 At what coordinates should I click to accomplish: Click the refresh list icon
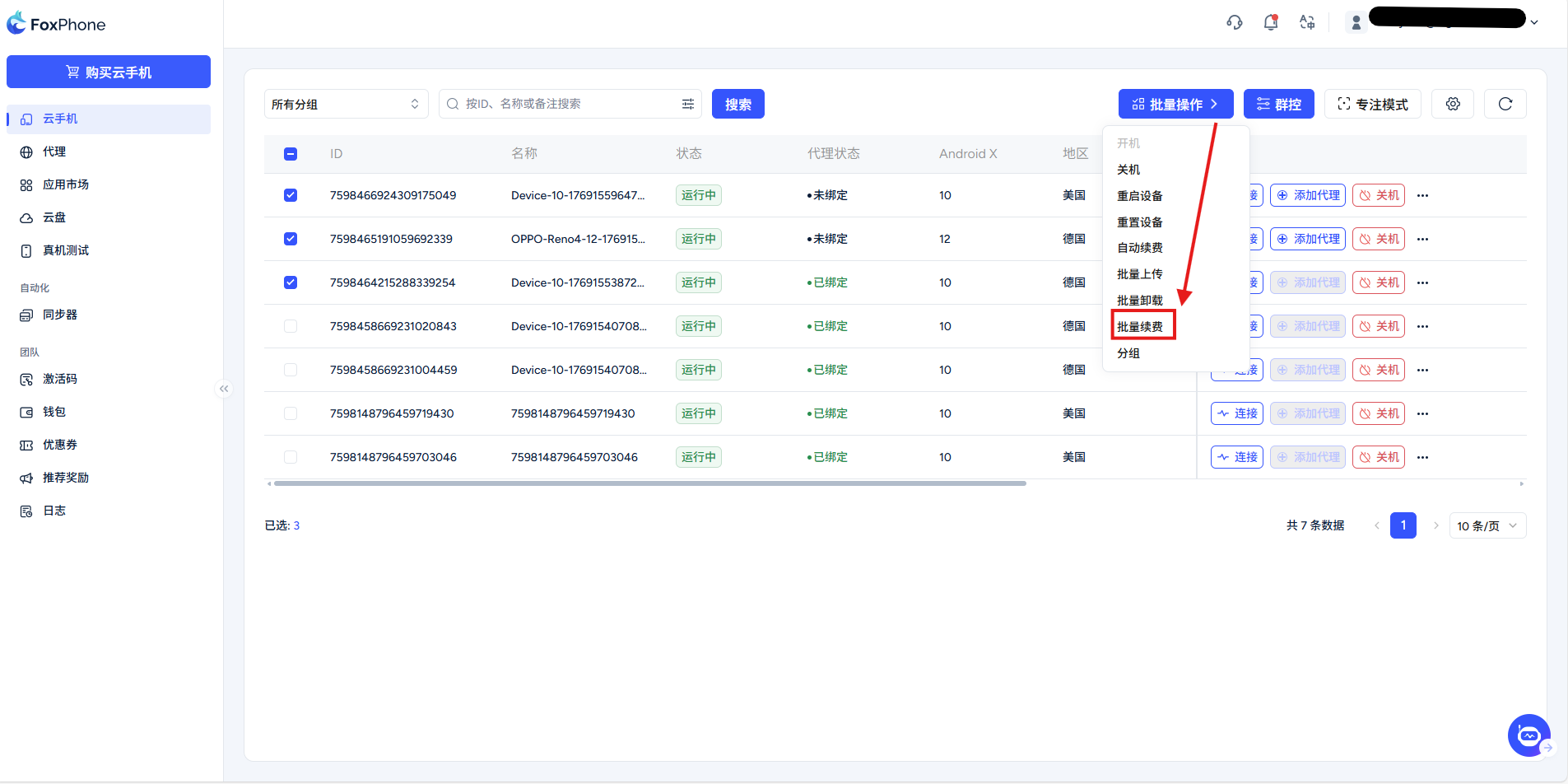pyautogui.click(x=1505, y=104)
